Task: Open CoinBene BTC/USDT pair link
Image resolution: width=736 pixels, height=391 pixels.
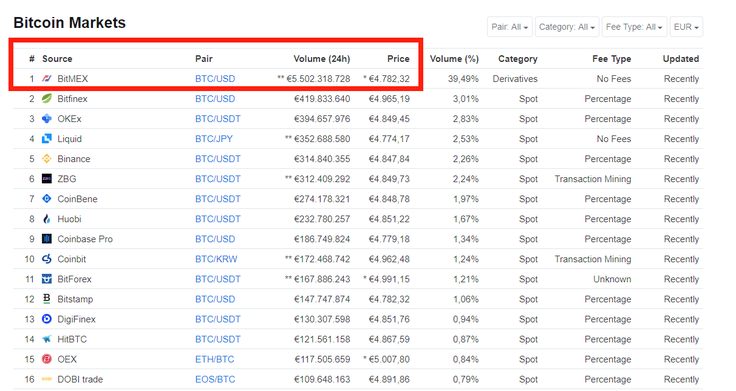Action: point(218,199)
